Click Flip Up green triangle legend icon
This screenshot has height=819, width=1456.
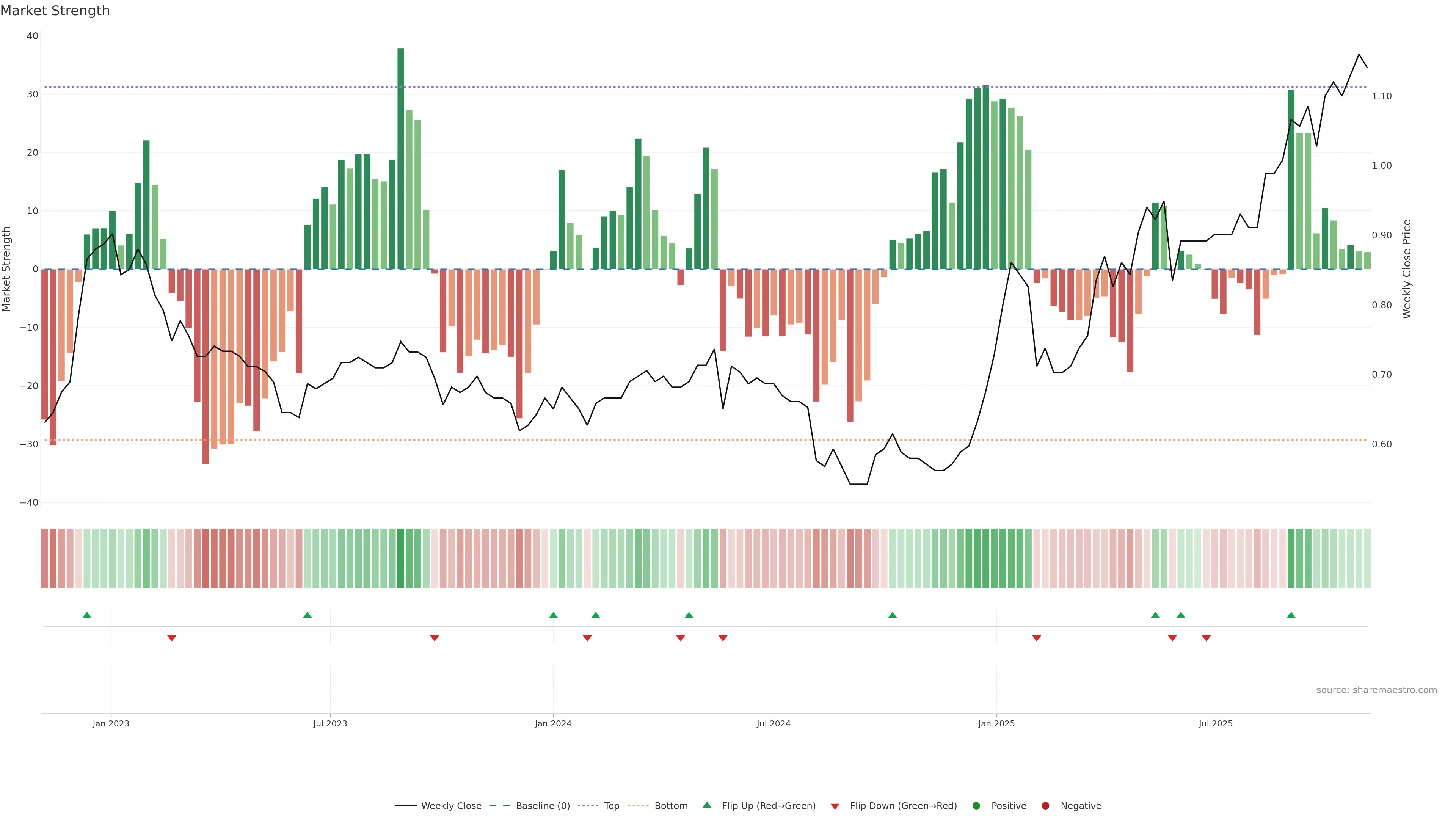click(x=706, y=805)
